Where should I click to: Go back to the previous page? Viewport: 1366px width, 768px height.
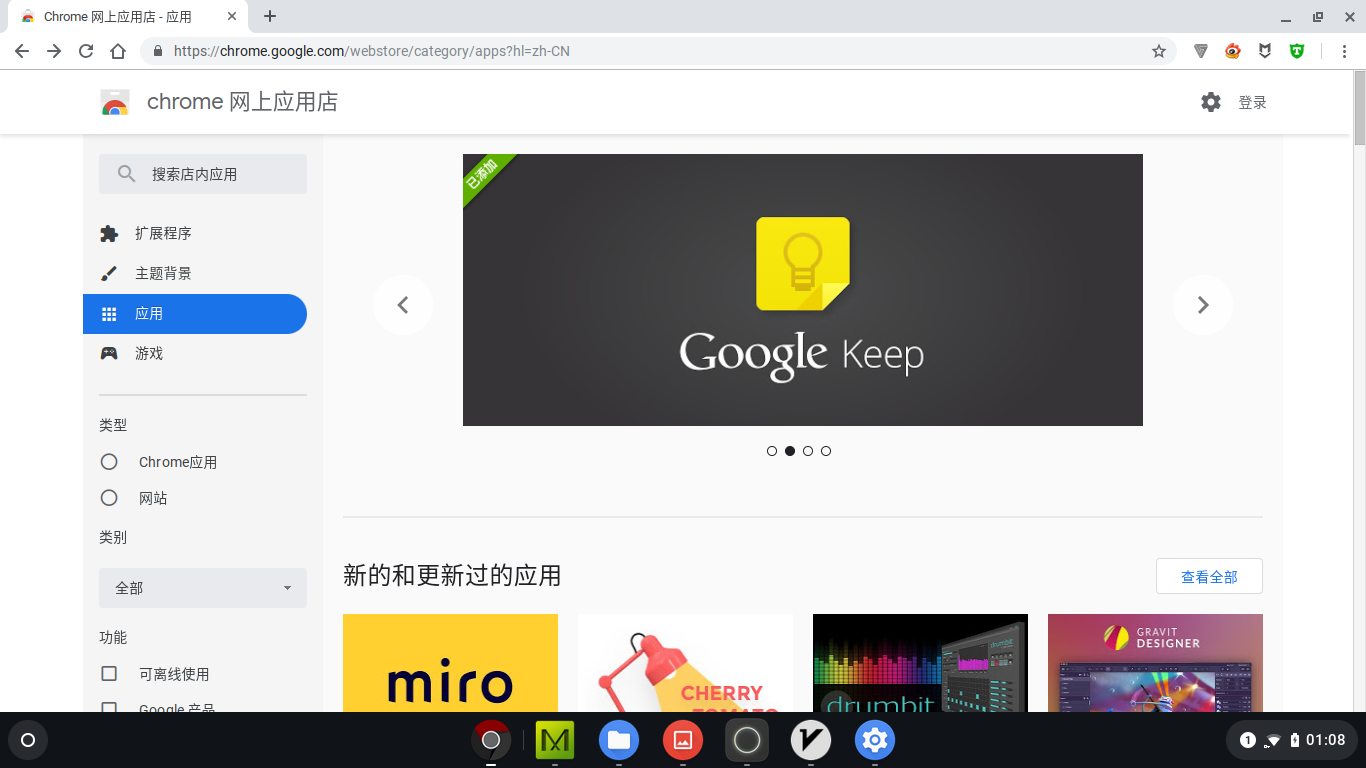22,51
